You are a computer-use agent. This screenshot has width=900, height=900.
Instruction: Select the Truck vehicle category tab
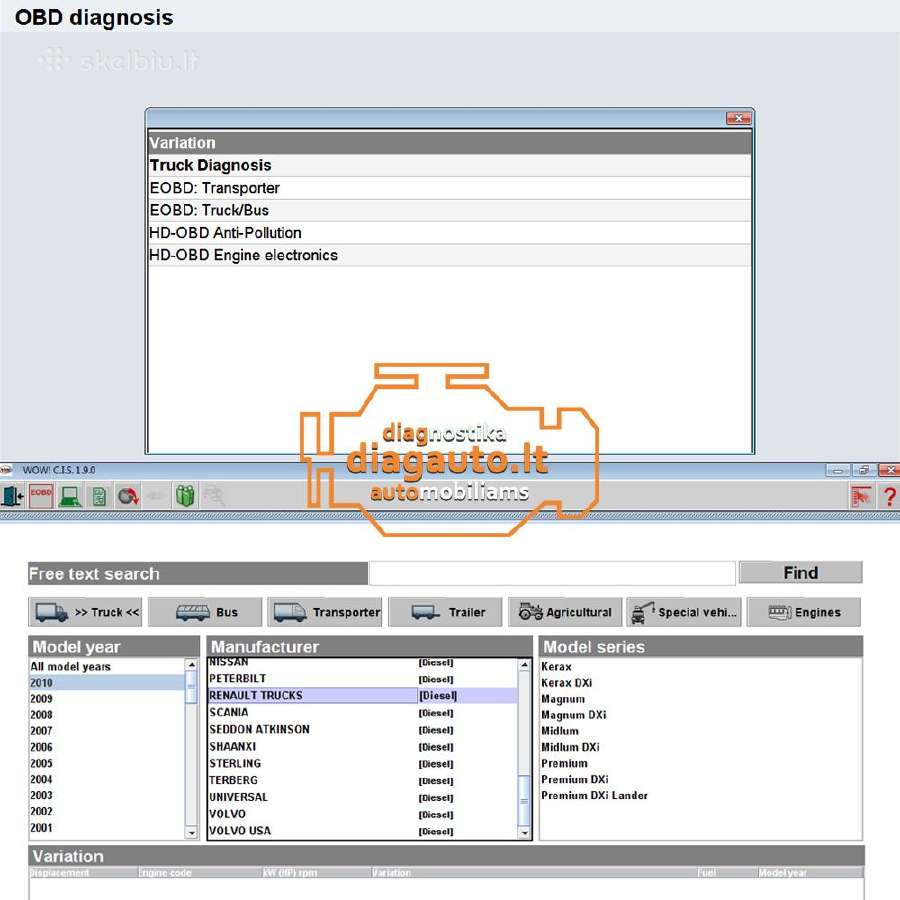click(87, 612)
